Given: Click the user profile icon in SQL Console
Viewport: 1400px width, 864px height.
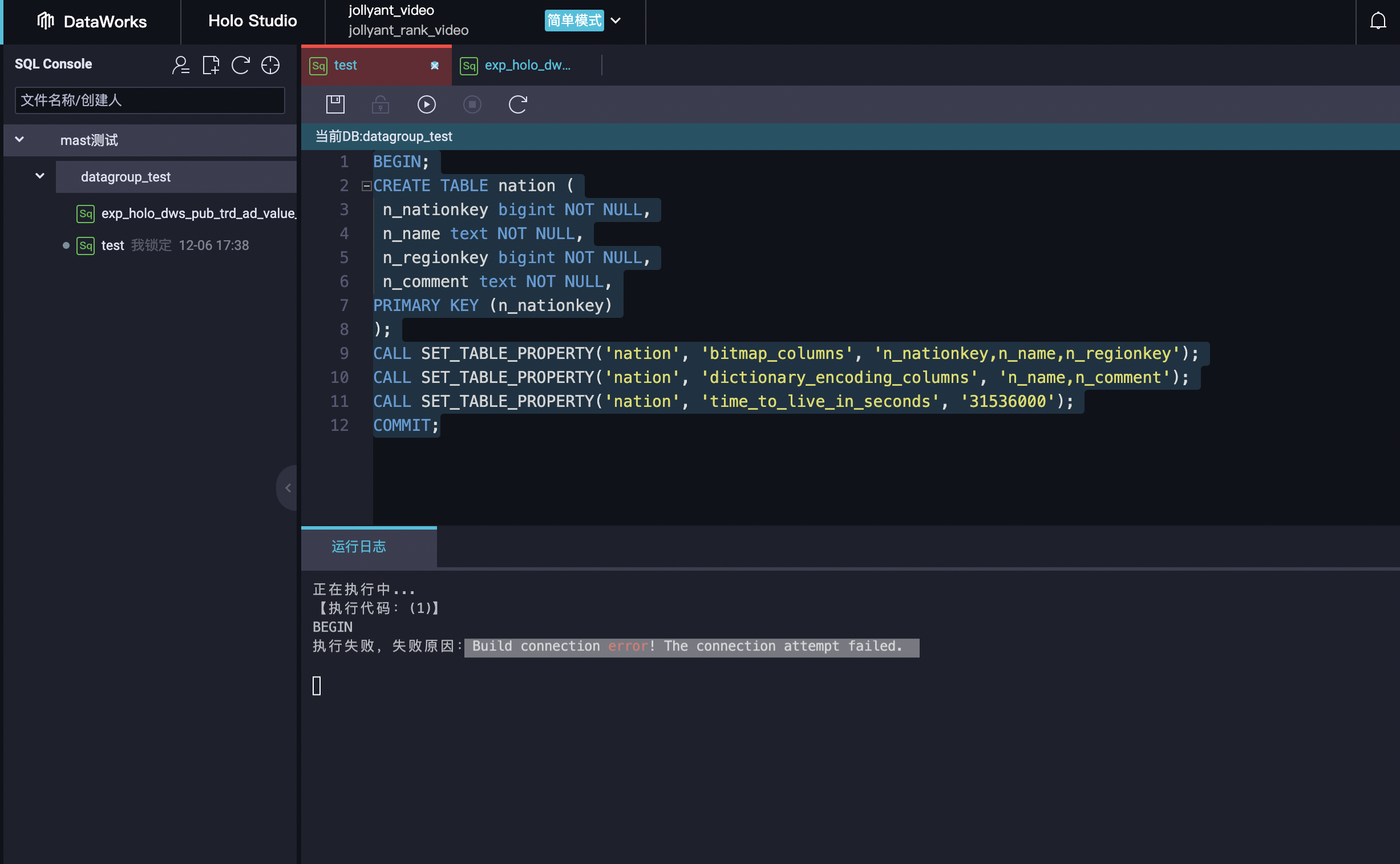Looking at the screenshot, I should (x=181, y=64).
